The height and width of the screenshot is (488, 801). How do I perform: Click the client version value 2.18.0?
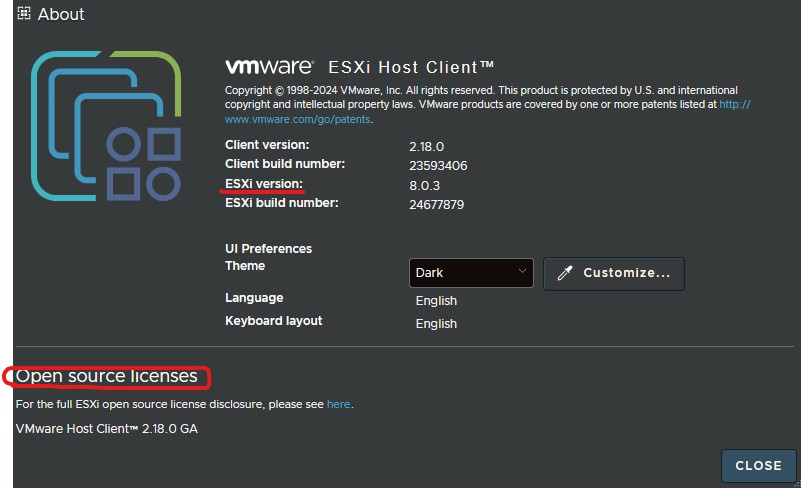[x=426, y=147]
